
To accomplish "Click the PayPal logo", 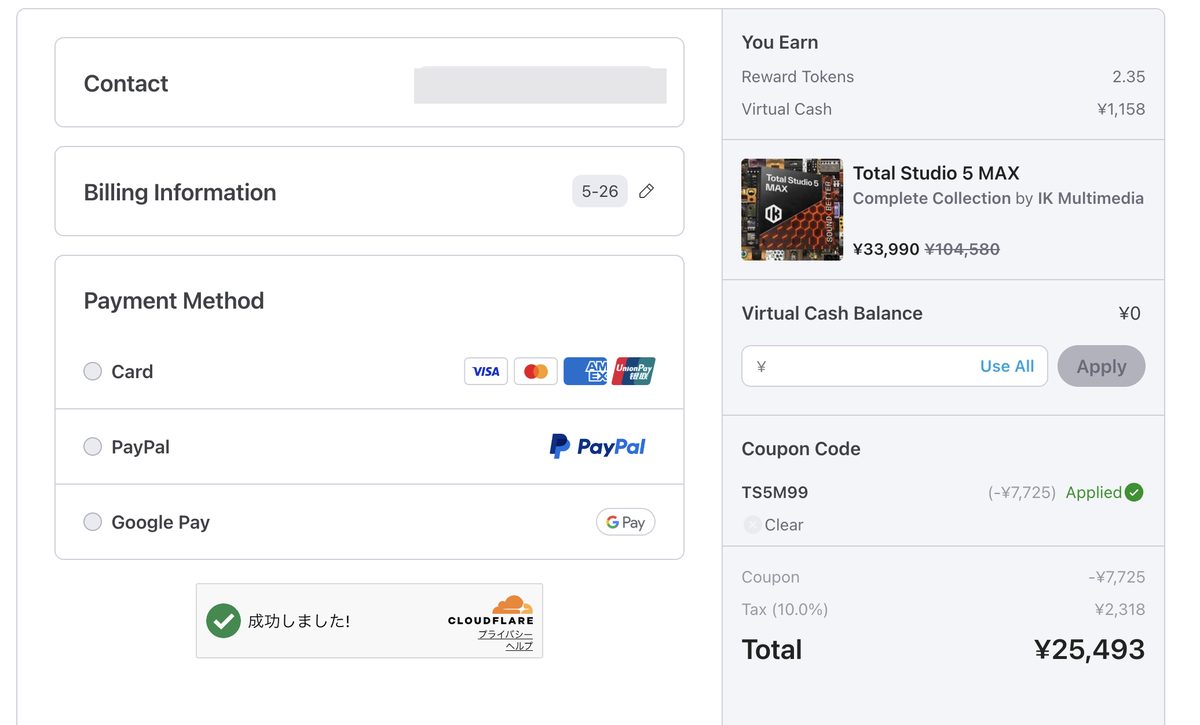I will [x=598, y=446].
